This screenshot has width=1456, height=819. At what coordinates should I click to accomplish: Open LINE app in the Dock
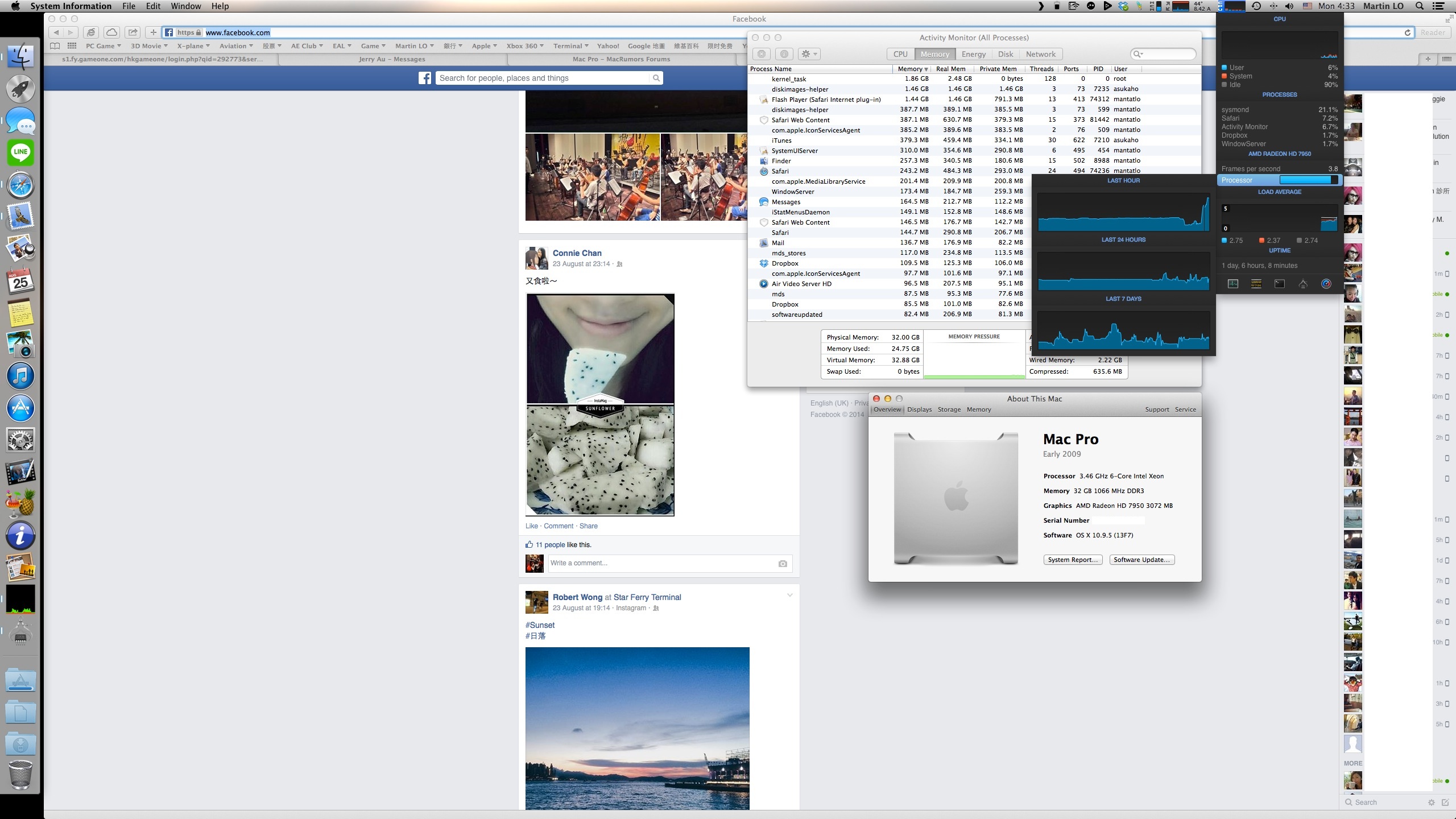click(x=20, y=152)
